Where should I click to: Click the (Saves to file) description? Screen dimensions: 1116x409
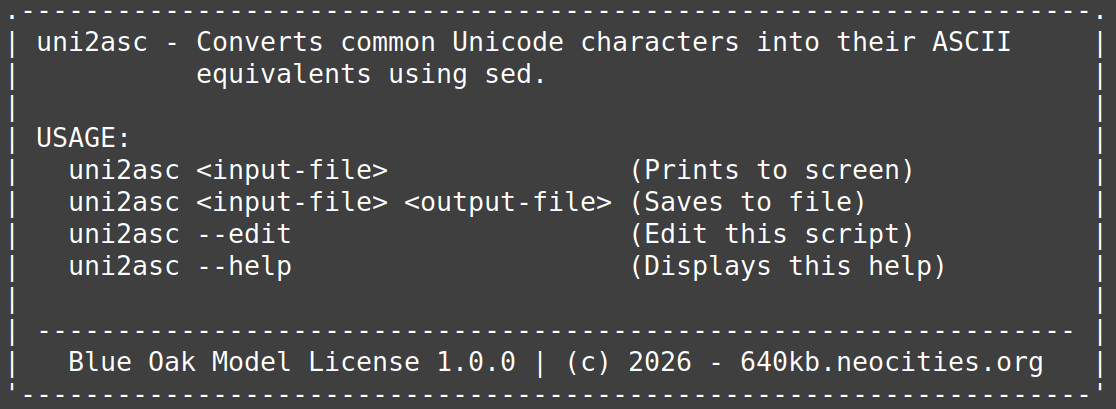click(x=748, y=202)
